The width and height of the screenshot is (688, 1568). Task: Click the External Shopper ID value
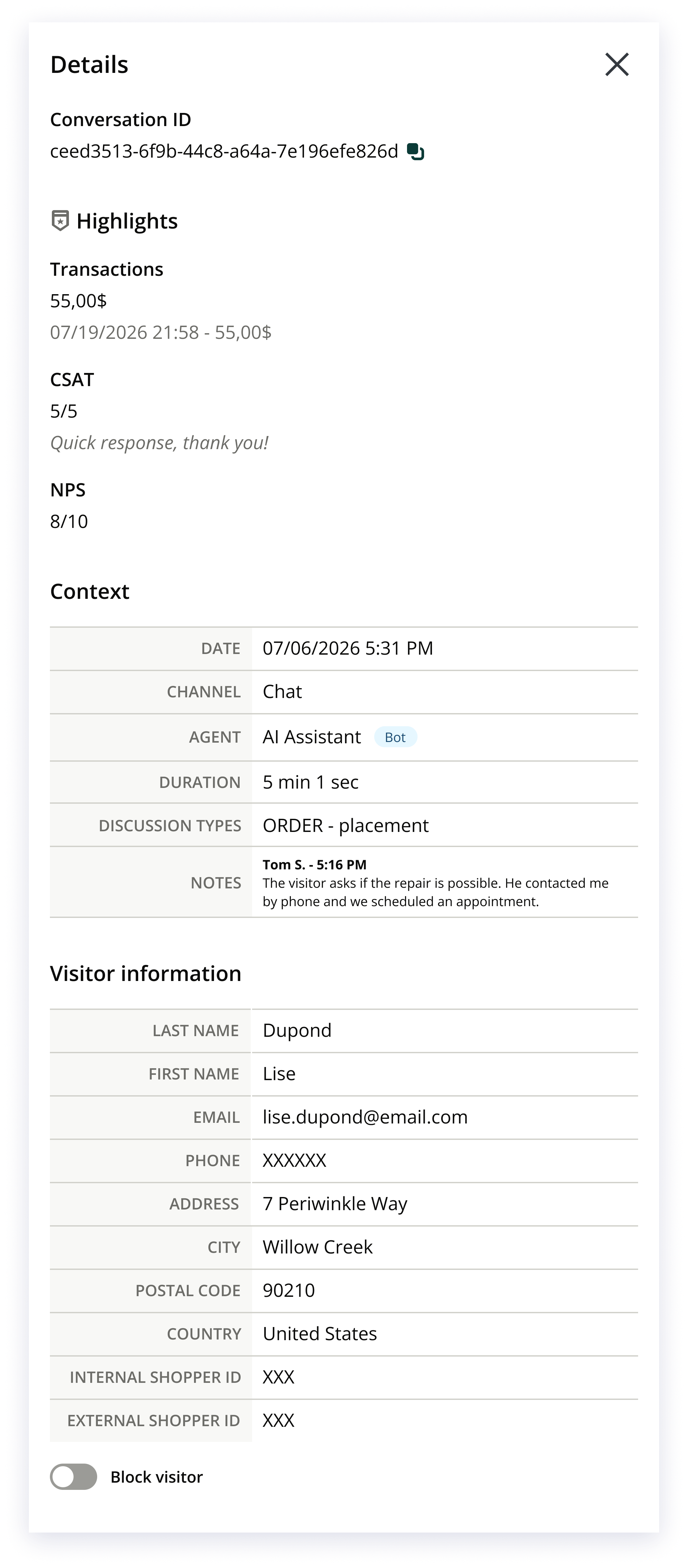click(279, 1420)
